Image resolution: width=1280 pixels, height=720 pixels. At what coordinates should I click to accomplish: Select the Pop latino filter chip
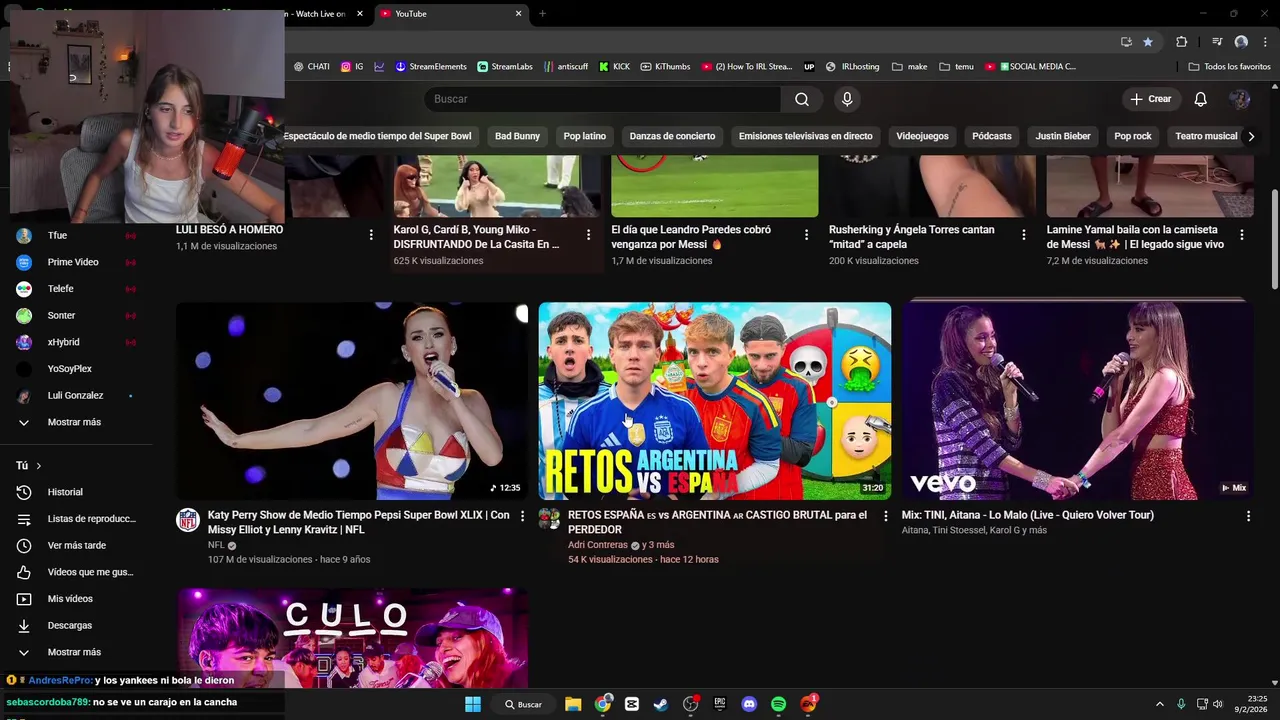pyautogui.click(x=584, y=136)
